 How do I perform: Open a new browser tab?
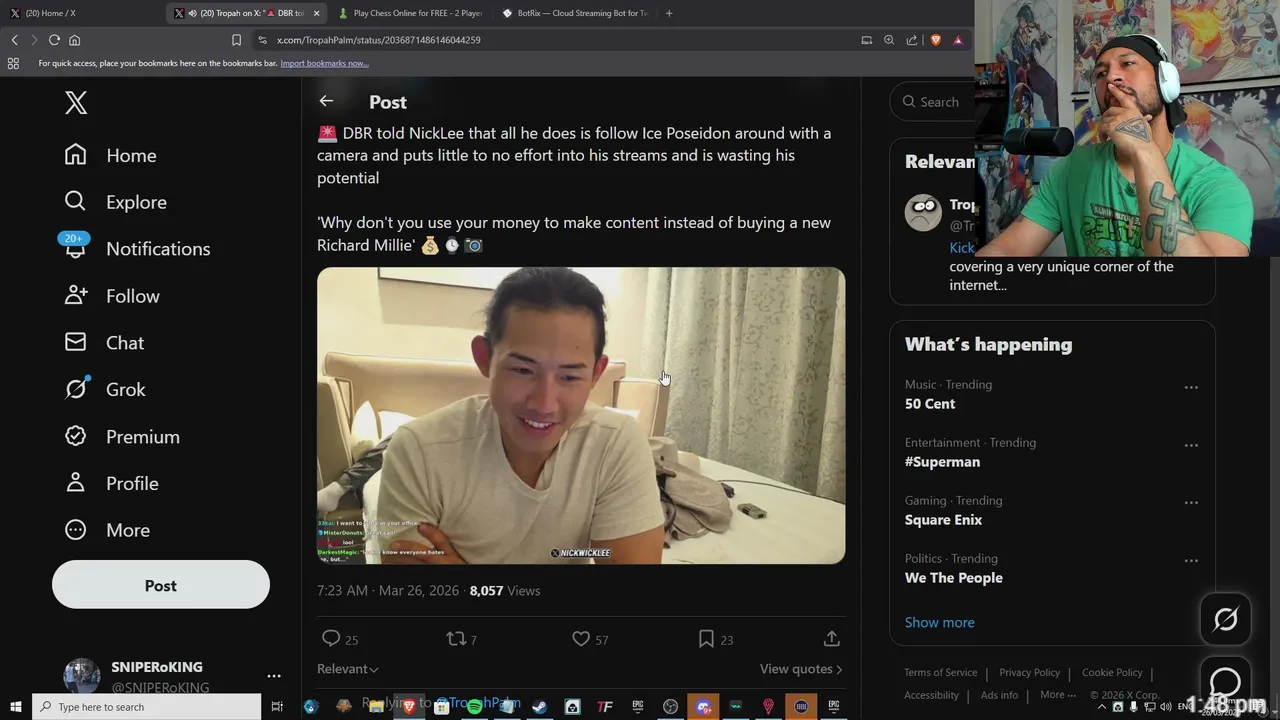669,13
